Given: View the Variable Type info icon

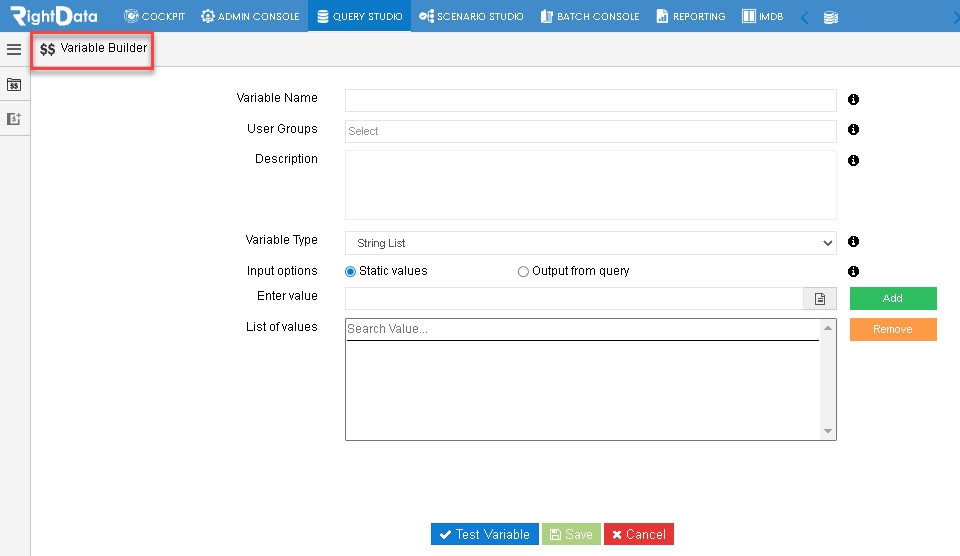Looking at the screenshot, I should point(853,241).
